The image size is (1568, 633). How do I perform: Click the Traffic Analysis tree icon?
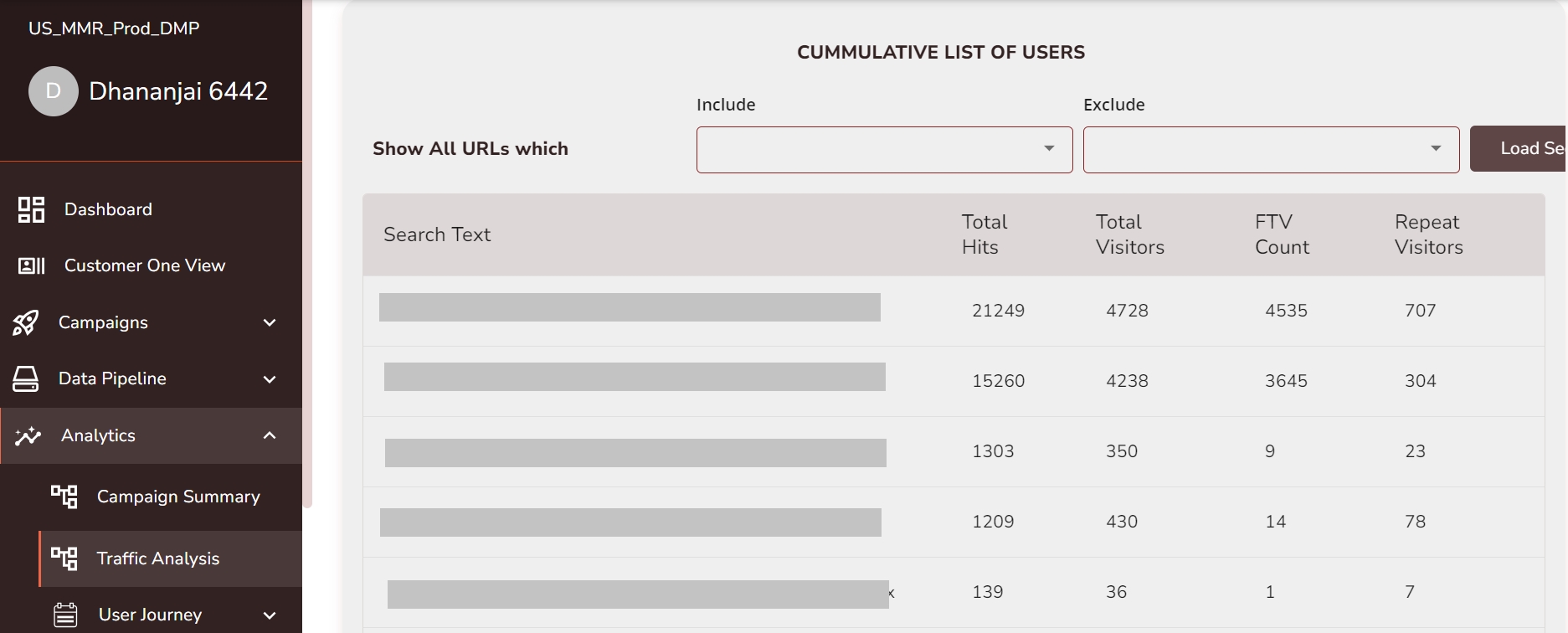(x=64, y=558)
